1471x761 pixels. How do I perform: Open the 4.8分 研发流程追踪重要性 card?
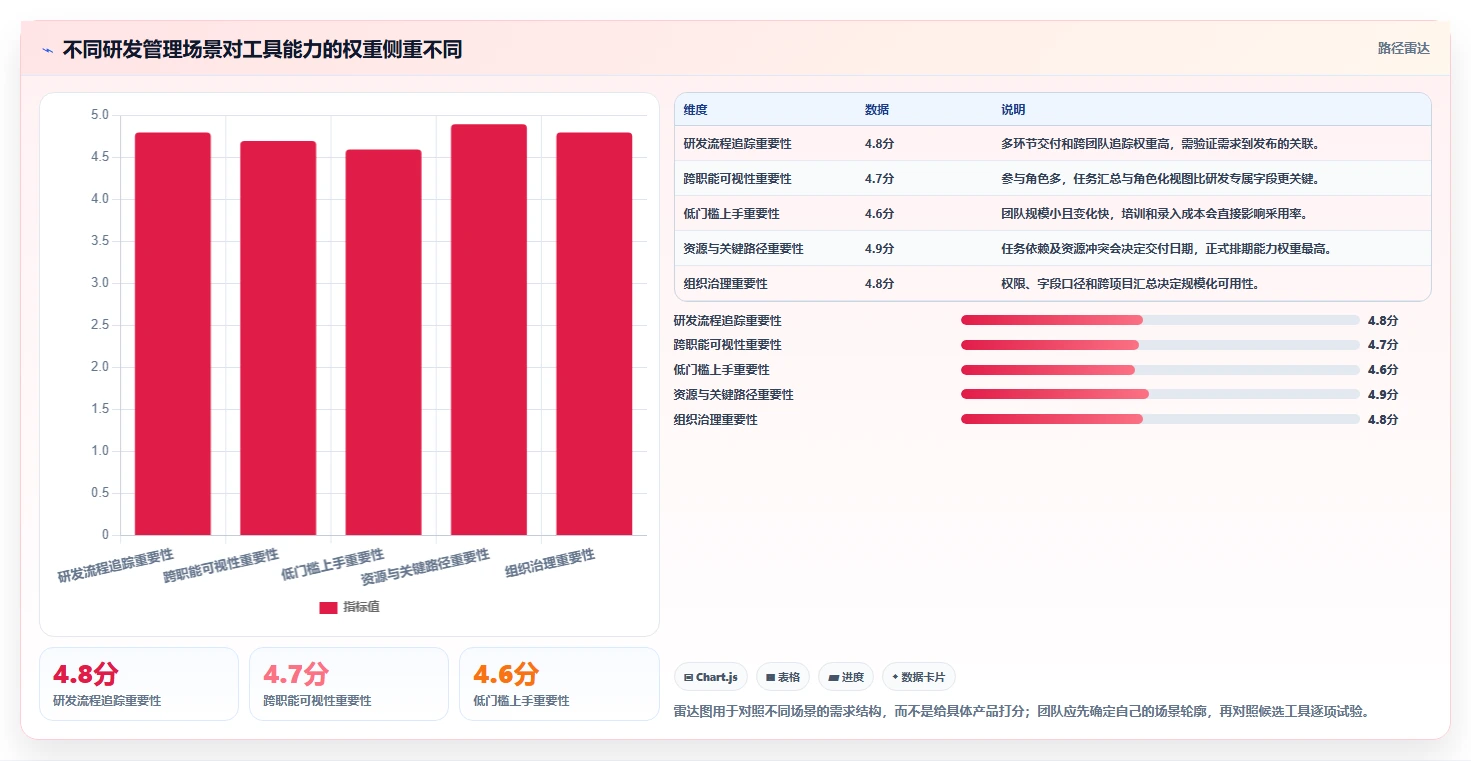click(x=139, y=684)
